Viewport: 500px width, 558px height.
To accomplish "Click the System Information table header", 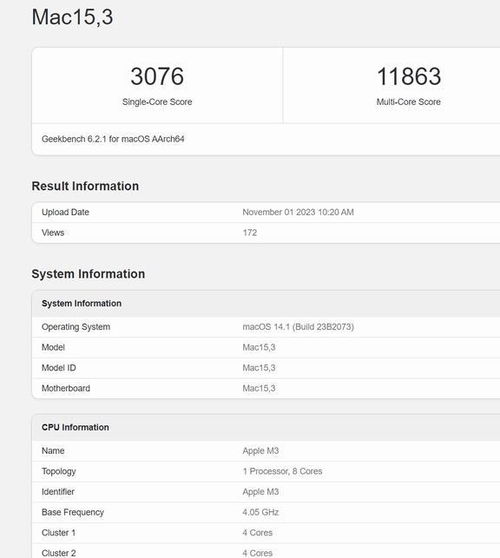I will pos(81,304).
